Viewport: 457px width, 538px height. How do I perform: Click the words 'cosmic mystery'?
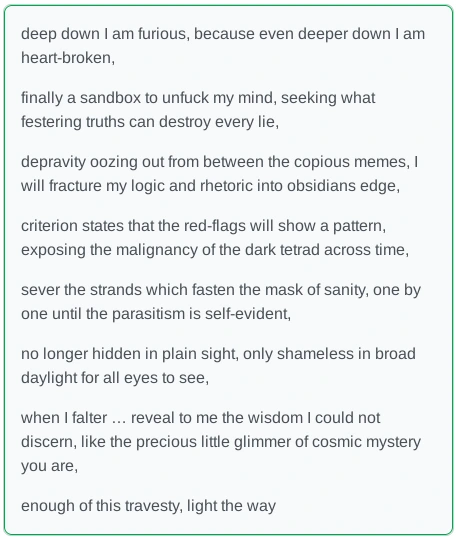[x=366, y=442]
